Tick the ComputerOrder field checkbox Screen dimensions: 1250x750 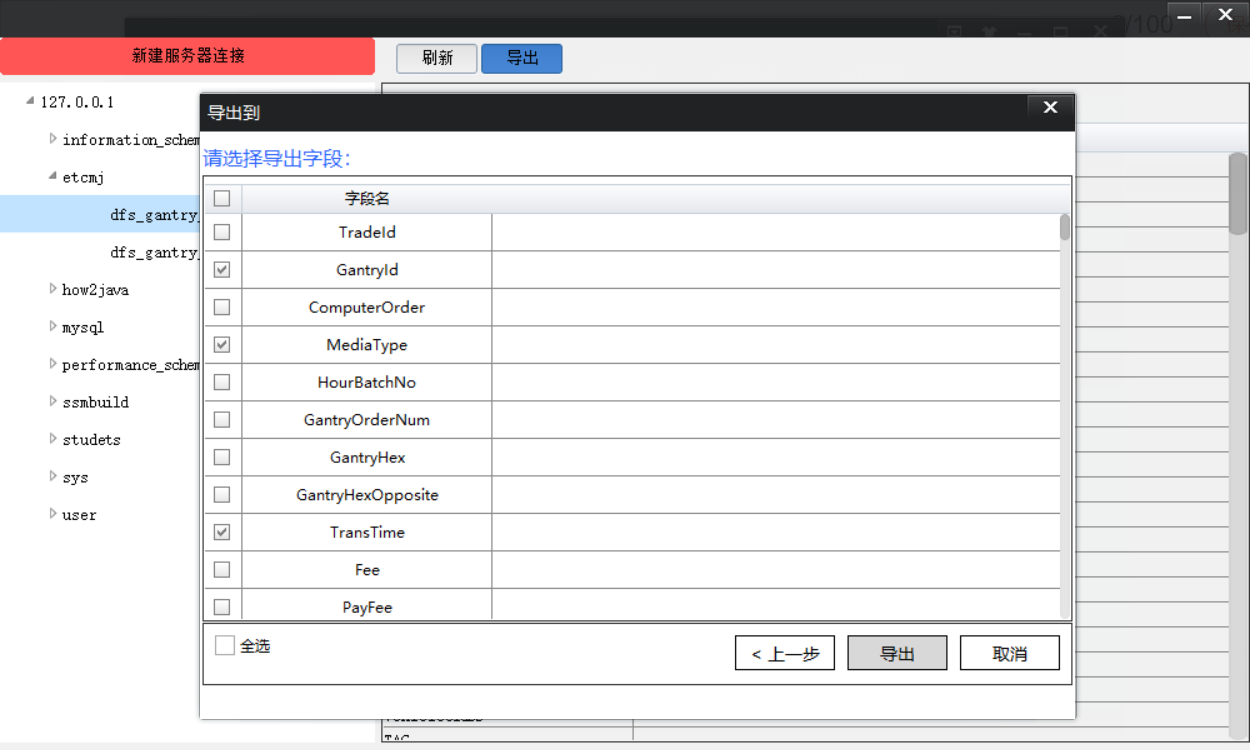tap(222, 307)
